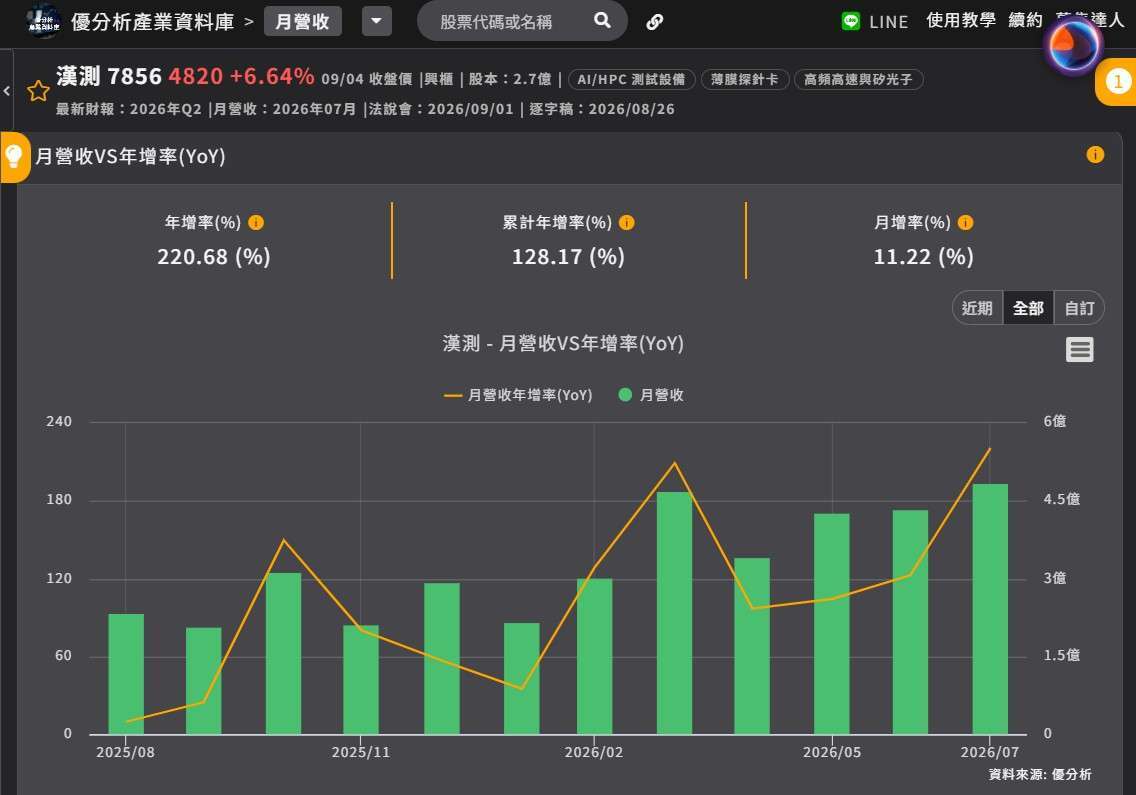The height and width of the screenshot is (795, 1136).
Task: Select the 近期 range option
Action: (977, 308)
